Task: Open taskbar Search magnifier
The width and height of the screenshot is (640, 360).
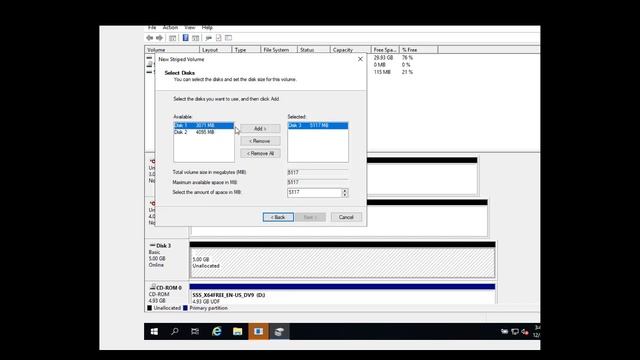Action: [x=175, y=331]
